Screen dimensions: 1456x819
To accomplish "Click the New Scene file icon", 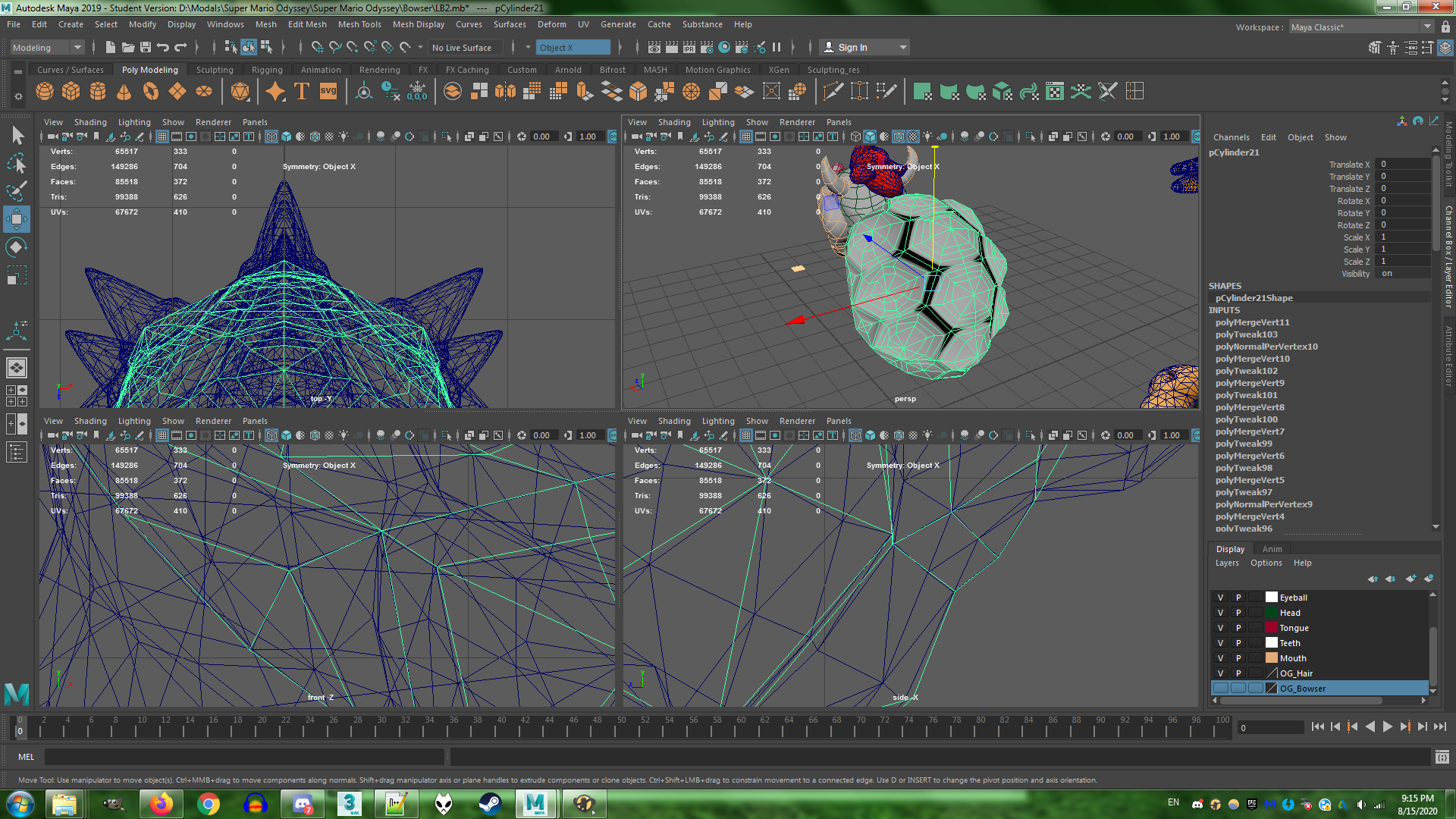I will 111,48.
